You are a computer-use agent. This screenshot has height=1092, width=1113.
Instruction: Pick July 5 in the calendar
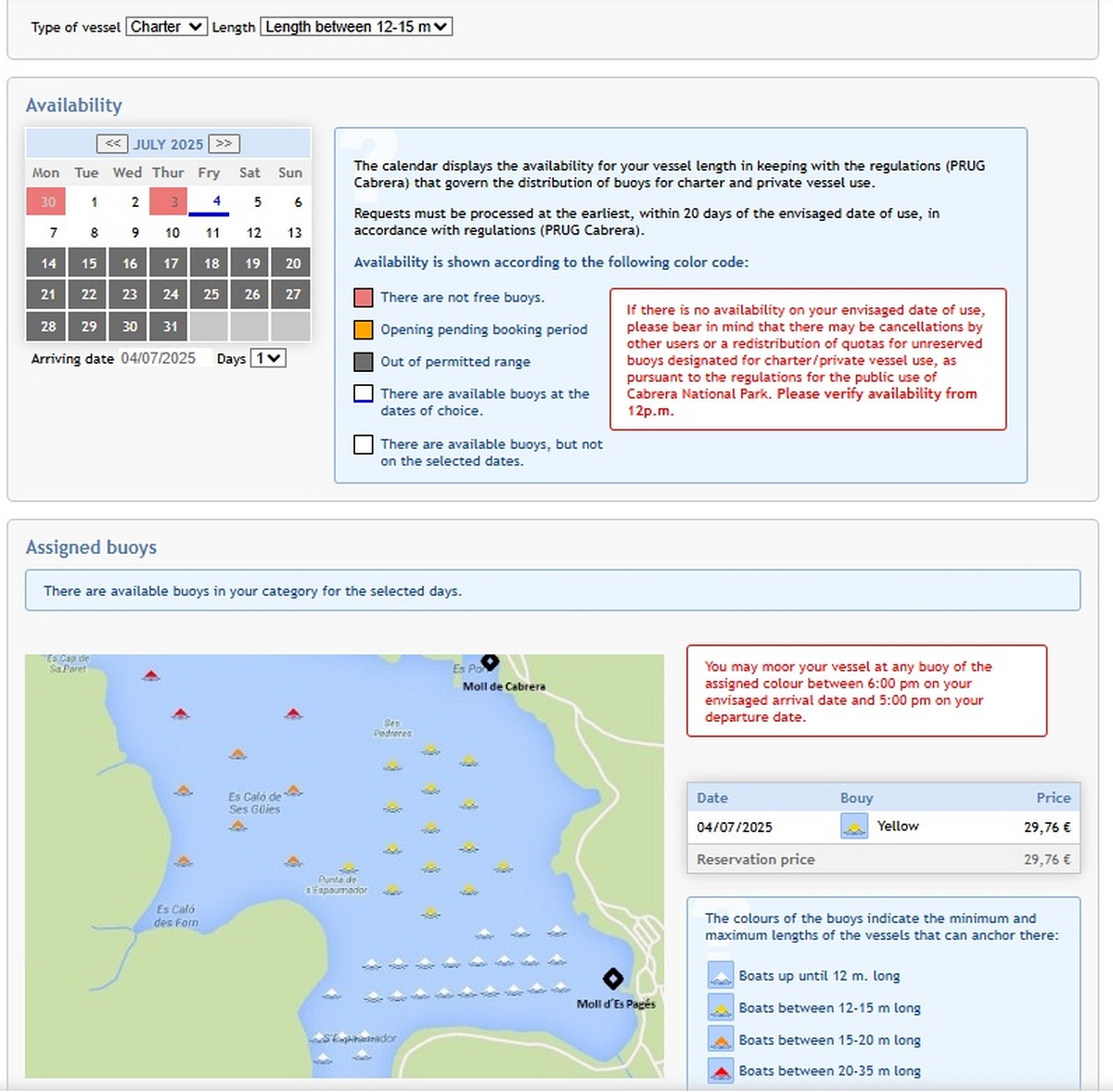[257, 201]
